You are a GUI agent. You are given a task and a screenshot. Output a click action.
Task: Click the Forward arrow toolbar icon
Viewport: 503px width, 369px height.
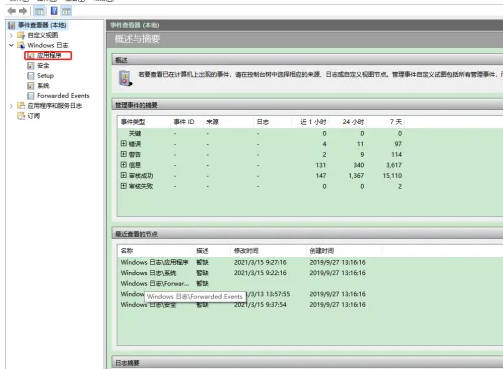click(x=23, y=11)
